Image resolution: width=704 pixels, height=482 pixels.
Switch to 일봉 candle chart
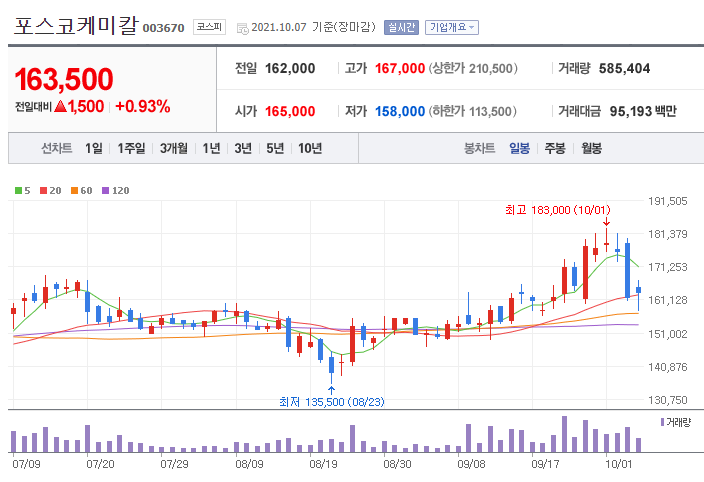[519, 148]
